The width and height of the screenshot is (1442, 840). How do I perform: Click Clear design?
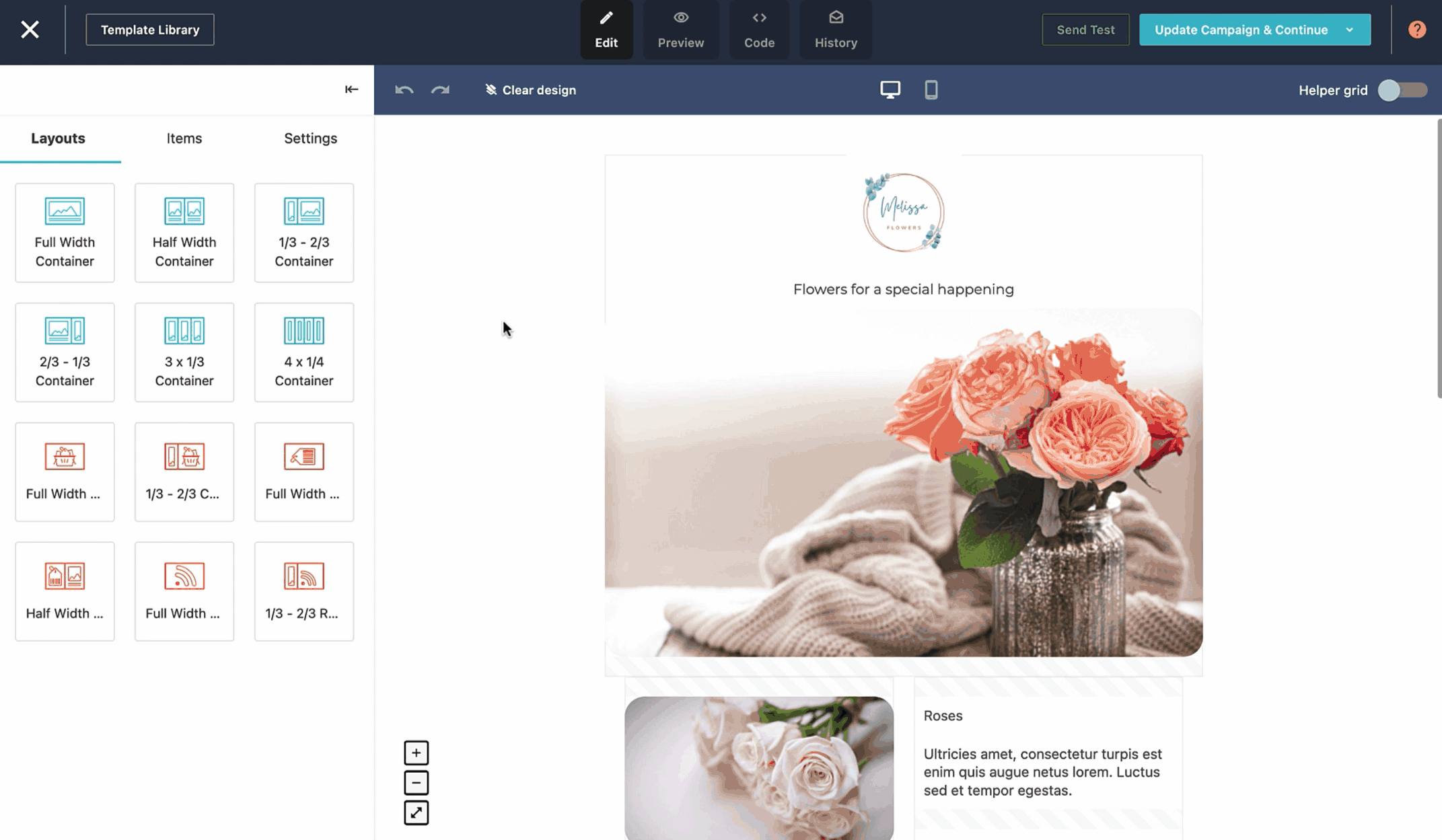[x=530, y=90]
